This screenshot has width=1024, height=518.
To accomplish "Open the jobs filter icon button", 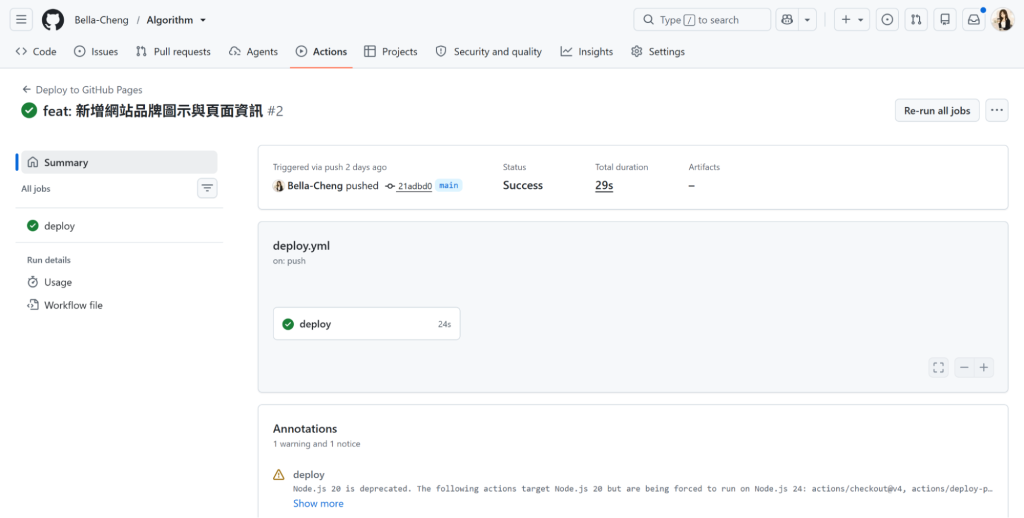I will [x=207, y=188].
